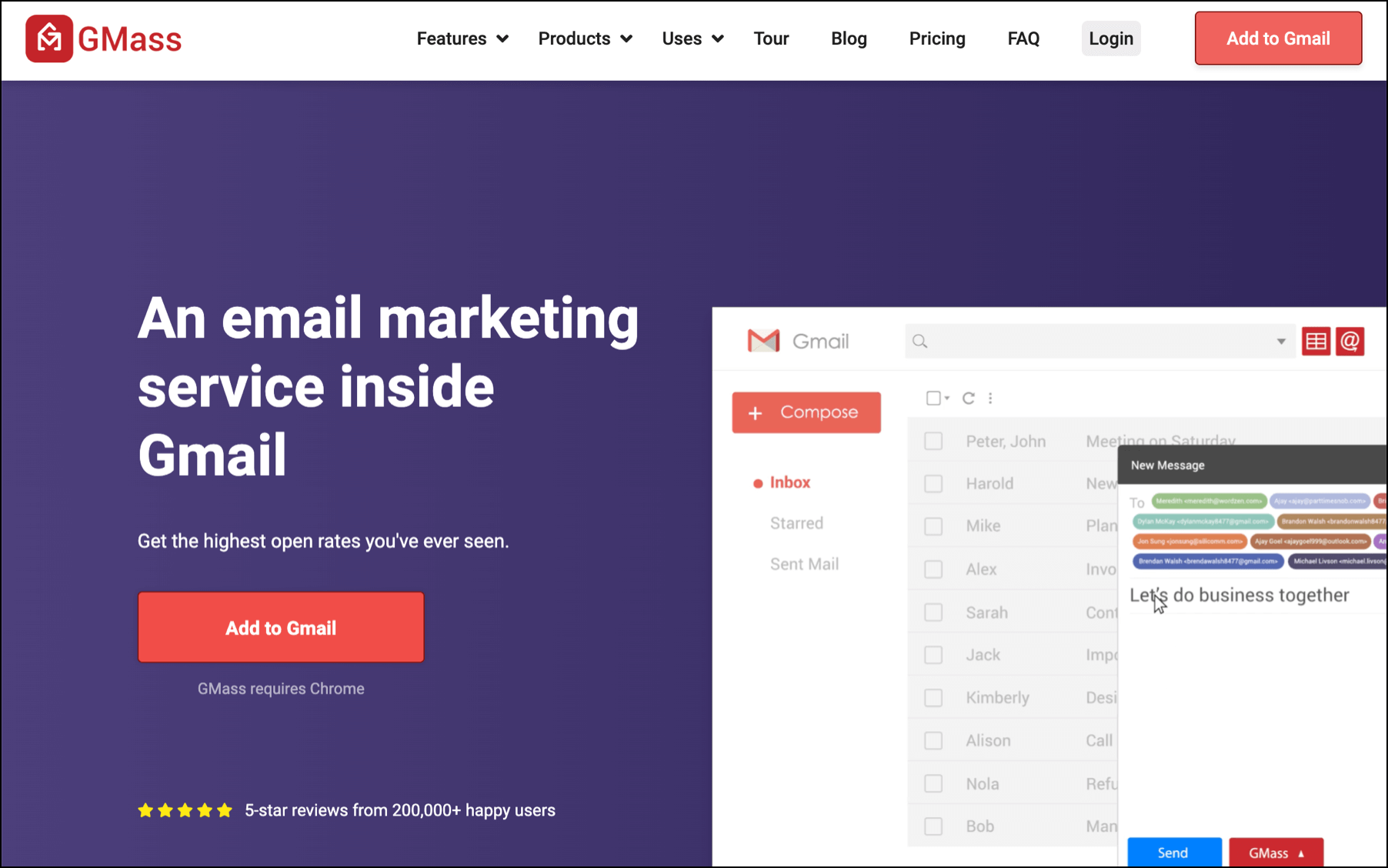
Task: Mark the Sarah email checkbox
Action: (933, 613)
